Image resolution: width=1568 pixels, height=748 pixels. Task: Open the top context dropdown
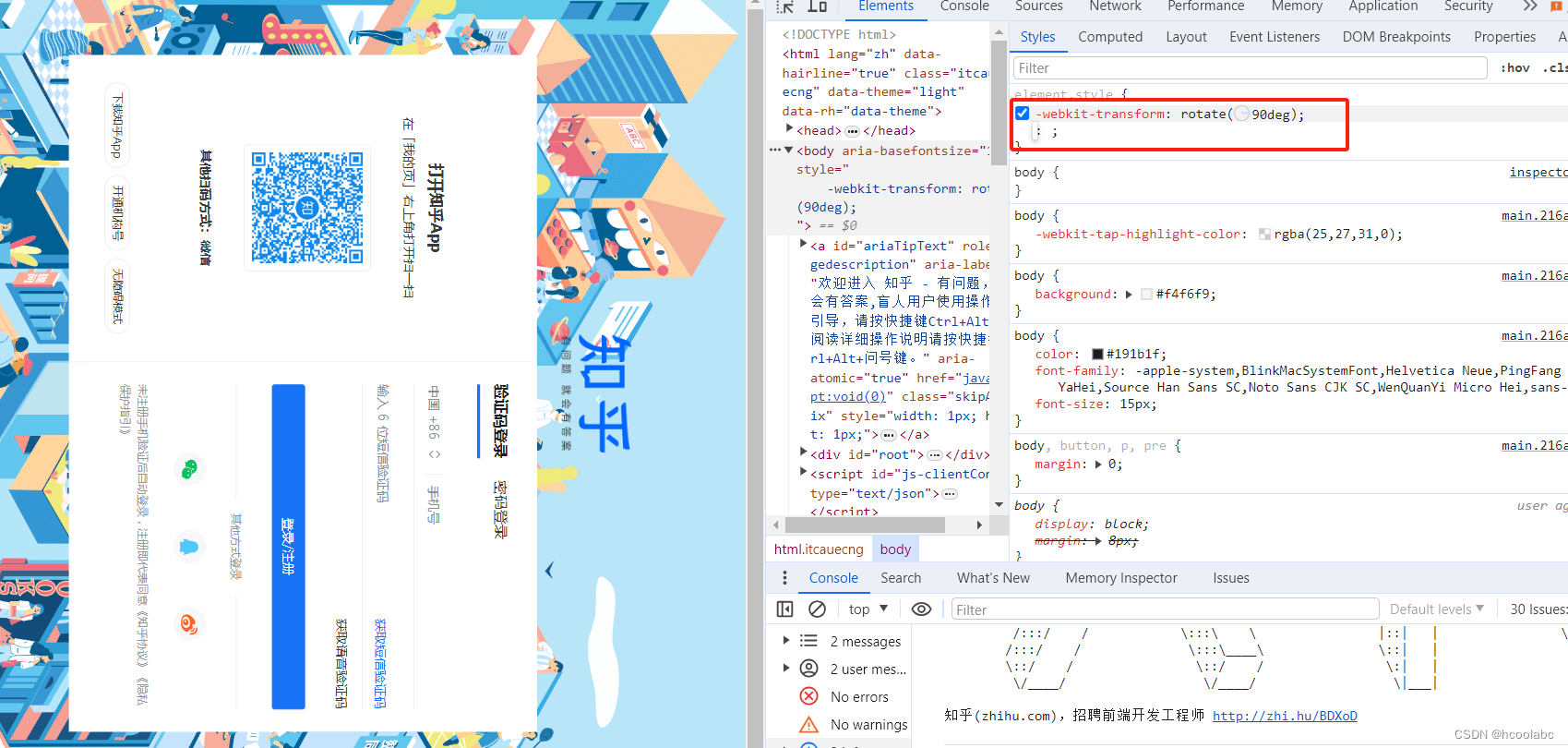click(868, 609)
